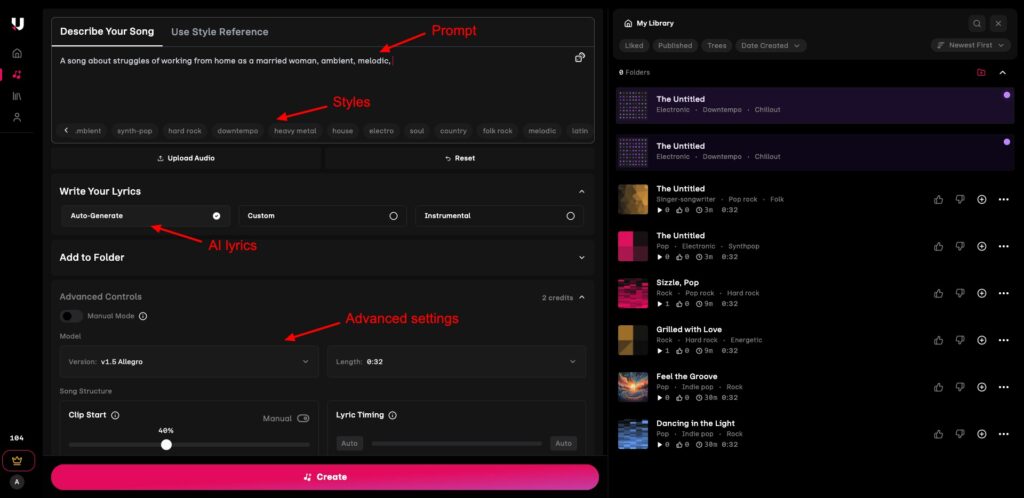Add the downtempo style tag

(x=238, y=131)
